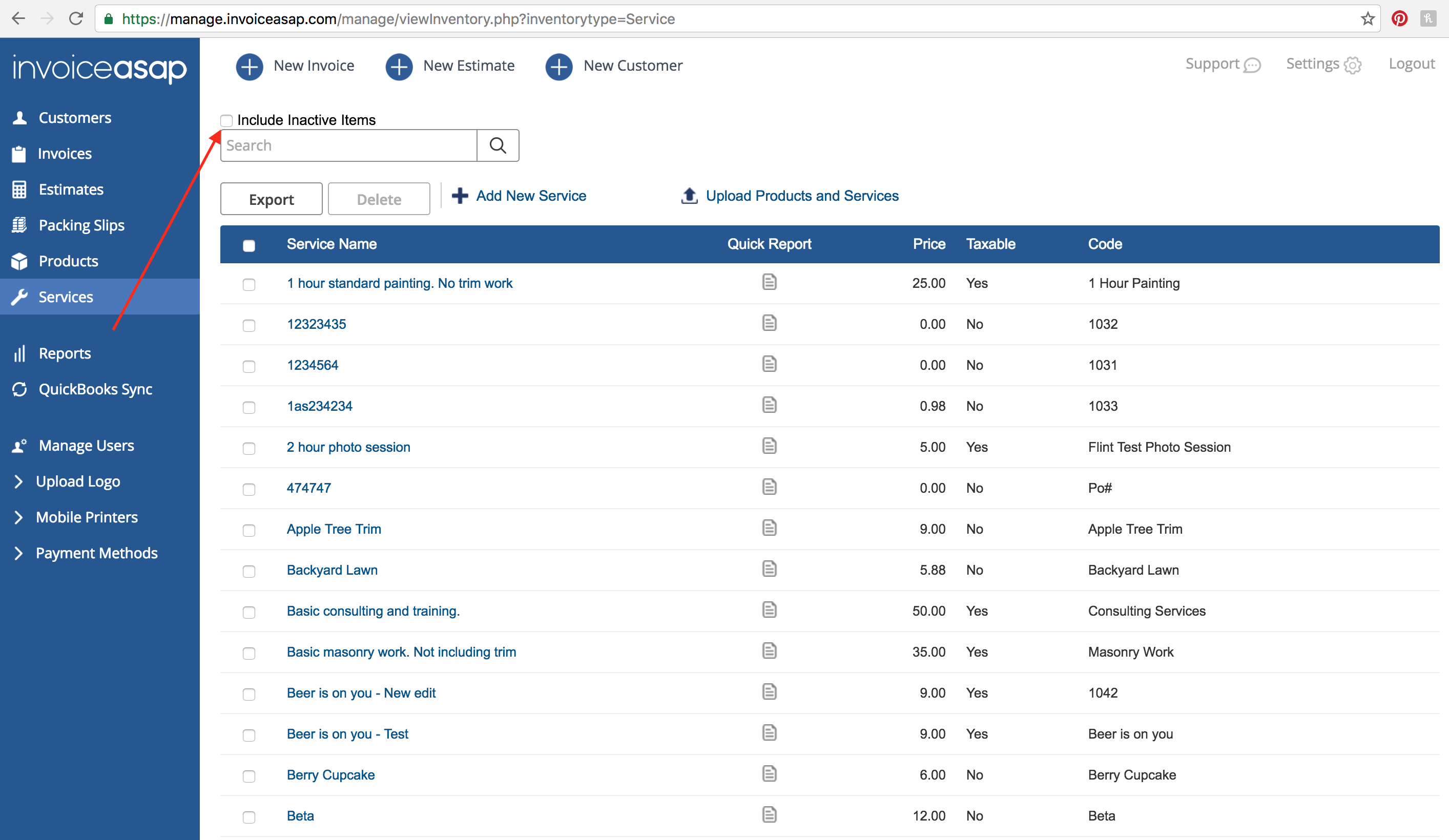1449x840 pixels.
Task: Click the Support chat bubble icon
Action: [1252, 66]
